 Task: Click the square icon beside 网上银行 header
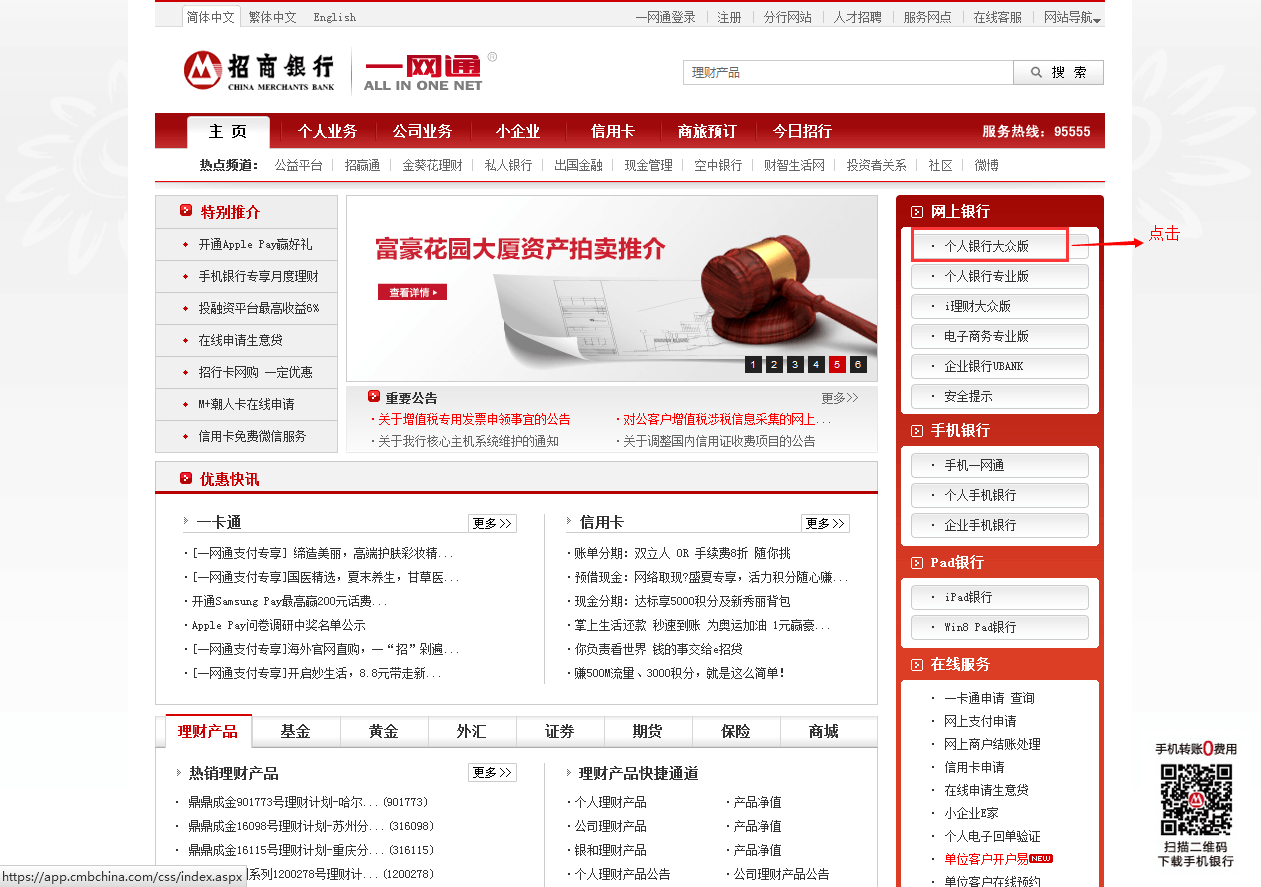(917, 212)
